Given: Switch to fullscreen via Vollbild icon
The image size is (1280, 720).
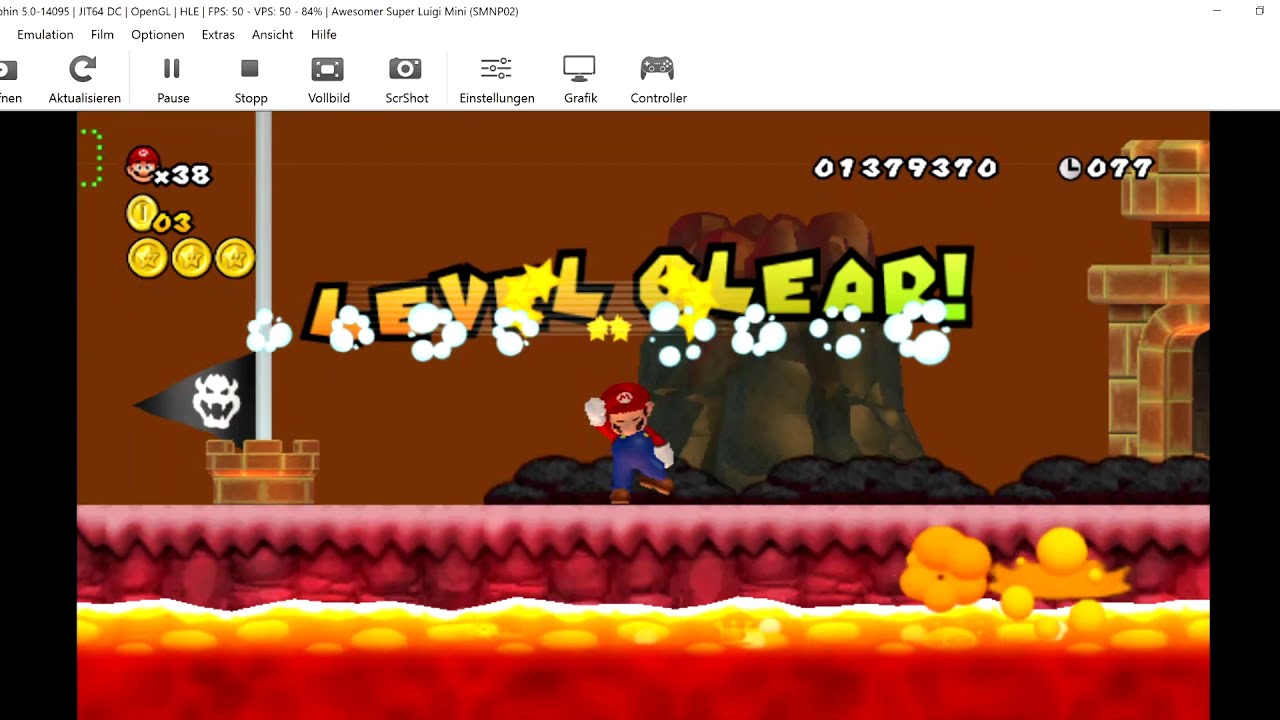Looking at the screenshot, I should pos(327,69).
